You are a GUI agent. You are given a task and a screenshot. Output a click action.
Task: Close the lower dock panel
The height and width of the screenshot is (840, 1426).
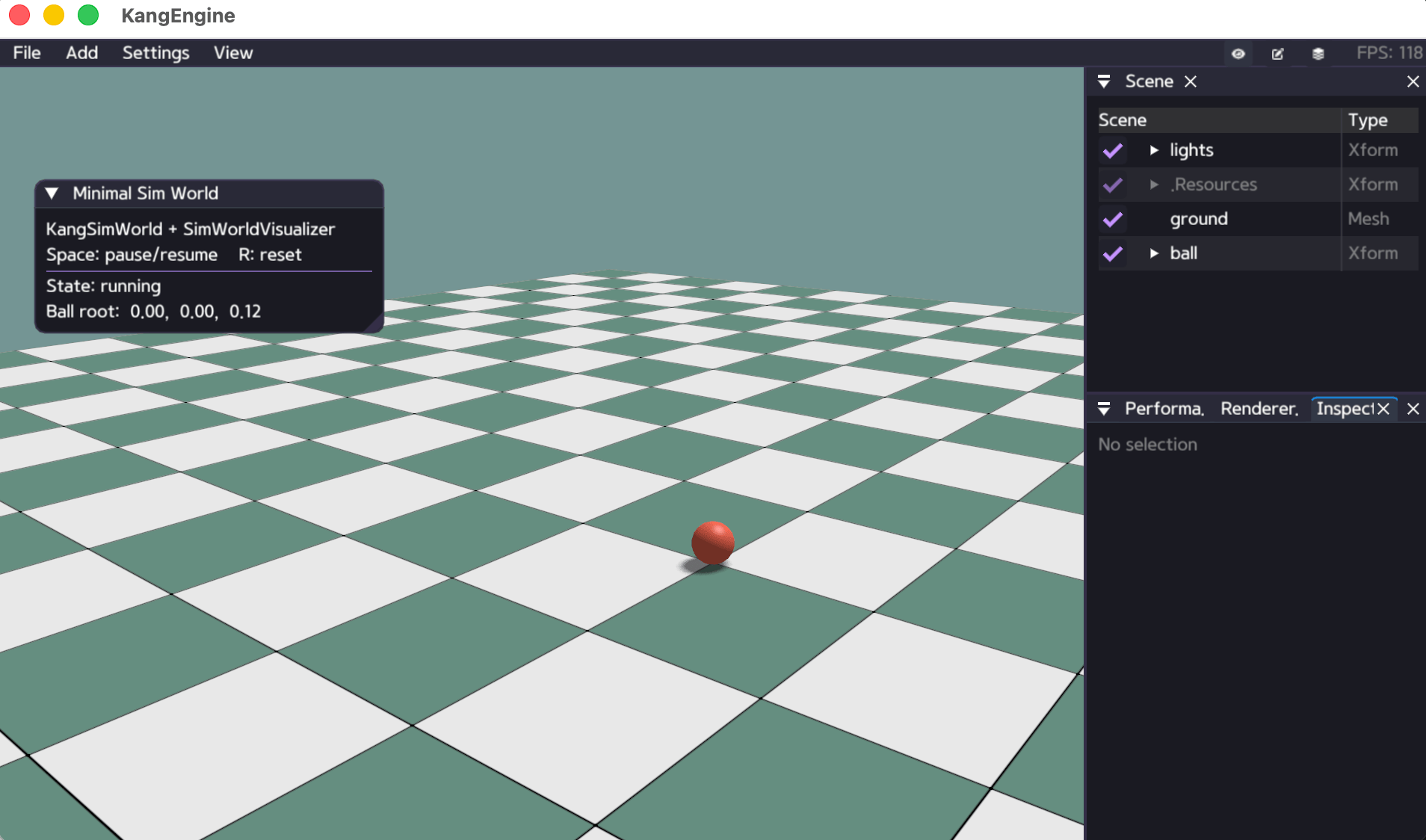pos(1413,409)
